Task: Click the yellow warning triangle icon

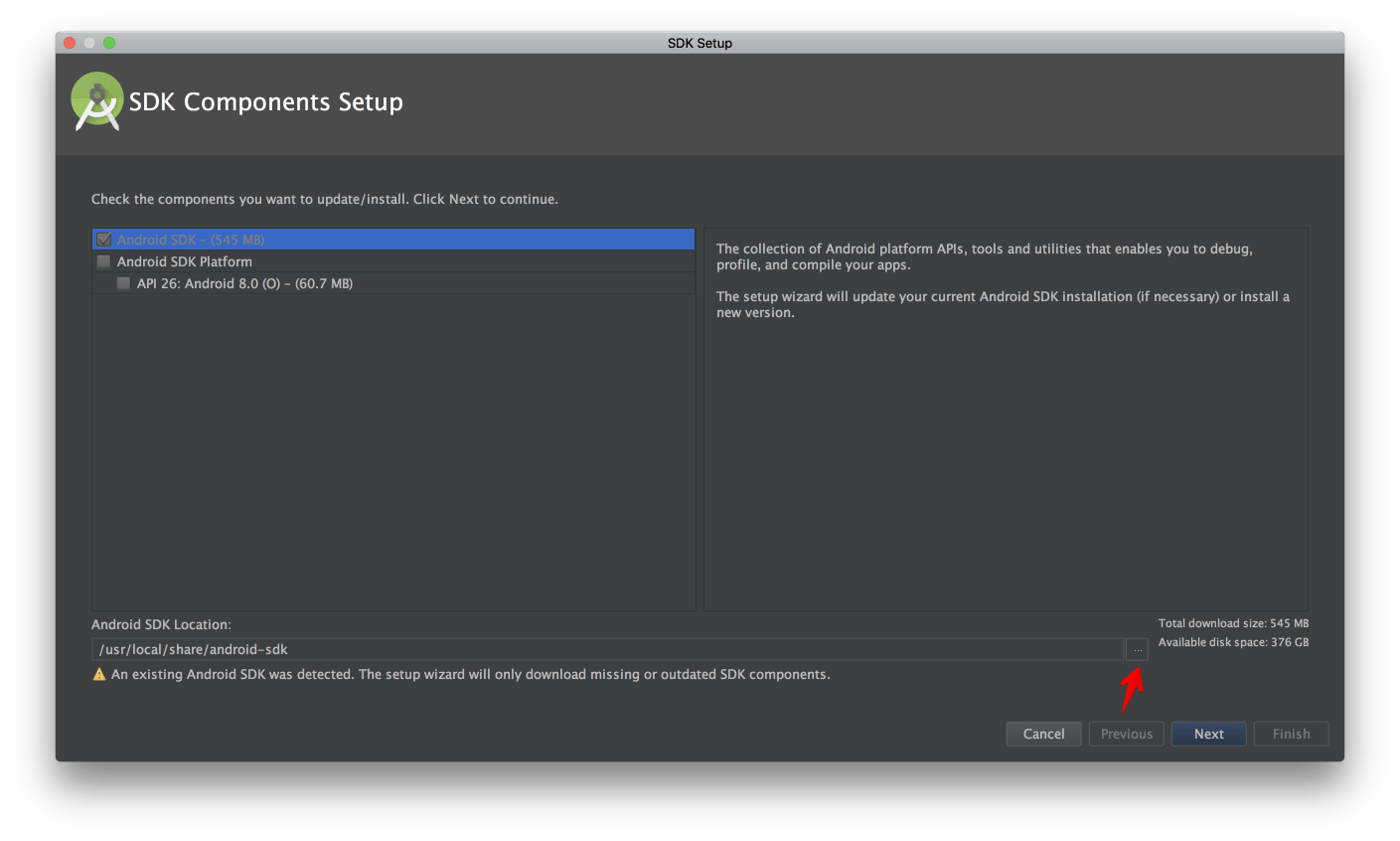Action: (x=99, y=674)
